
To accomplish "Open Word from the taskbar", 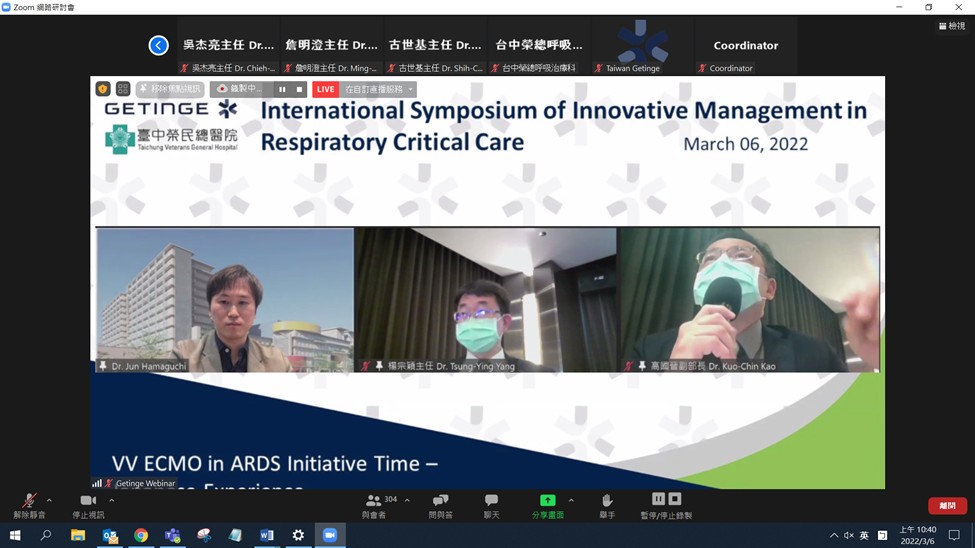I will pos(267,535).
